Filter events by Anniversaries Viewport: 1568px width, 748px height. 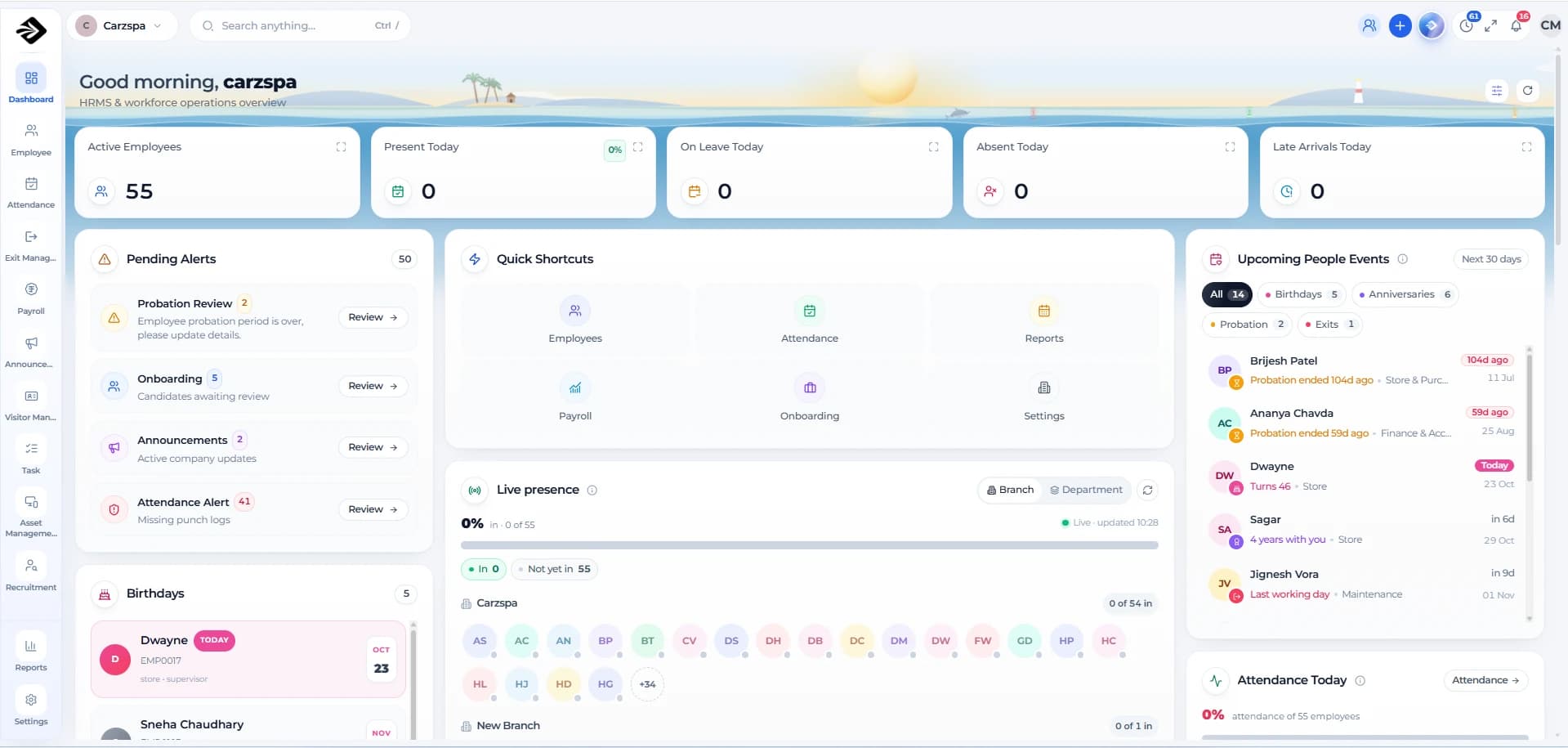[1405, 295]
